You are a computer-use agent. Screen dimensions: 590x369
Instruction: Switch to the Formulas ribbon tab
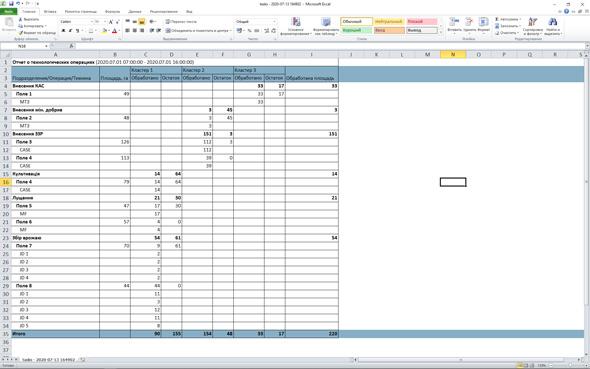coord(113,12)
